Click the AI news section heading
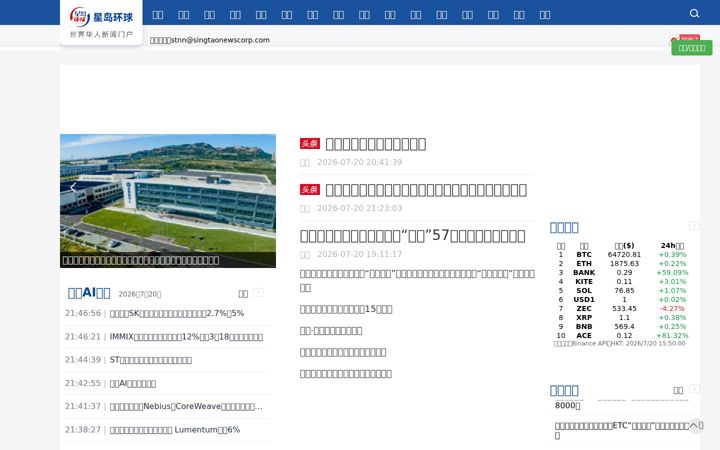Viewport: 720px width, 450px height. point(89,293)
